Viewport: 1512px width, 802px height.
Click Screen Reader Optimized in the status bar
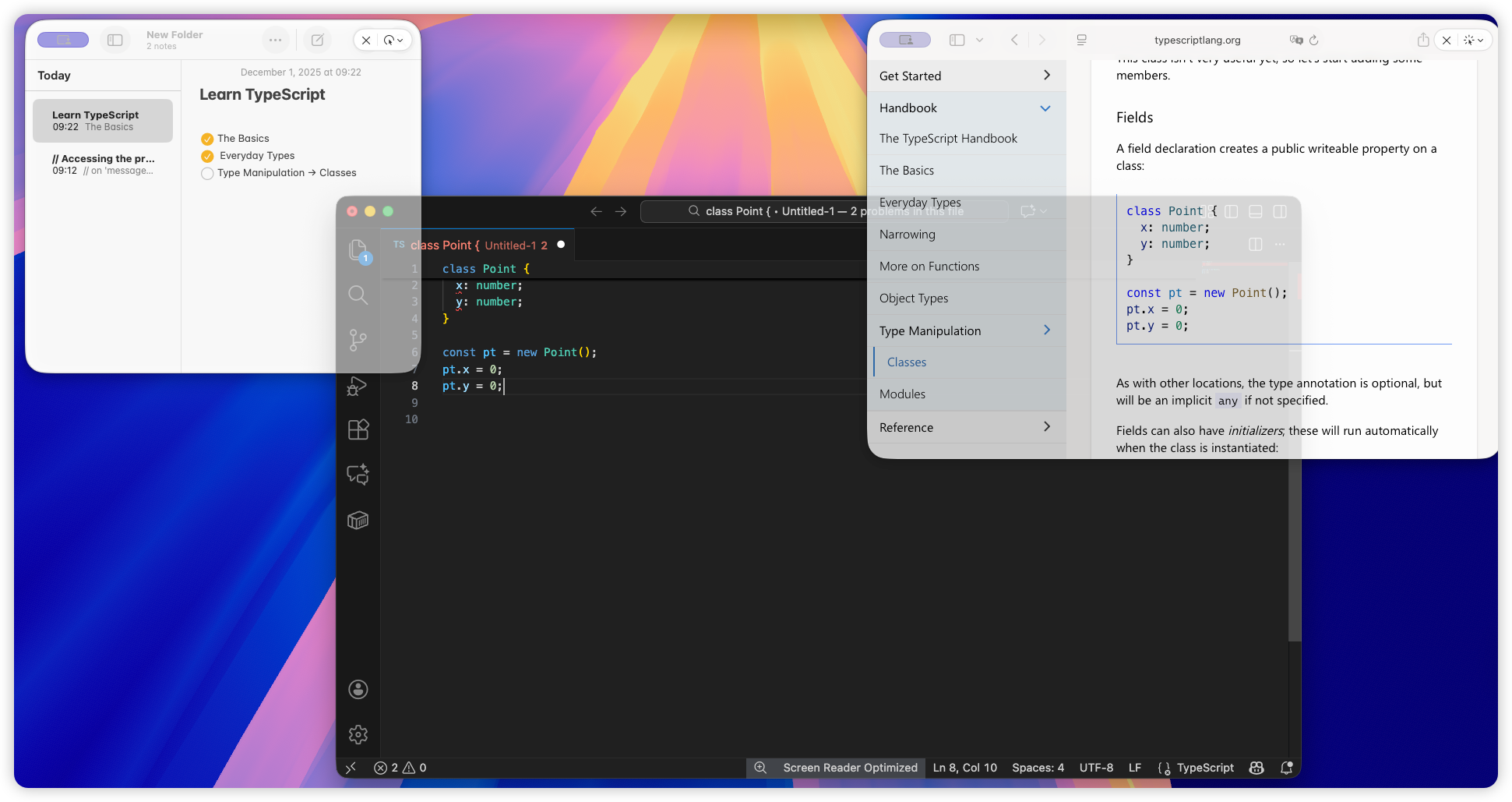click(849, 768)
